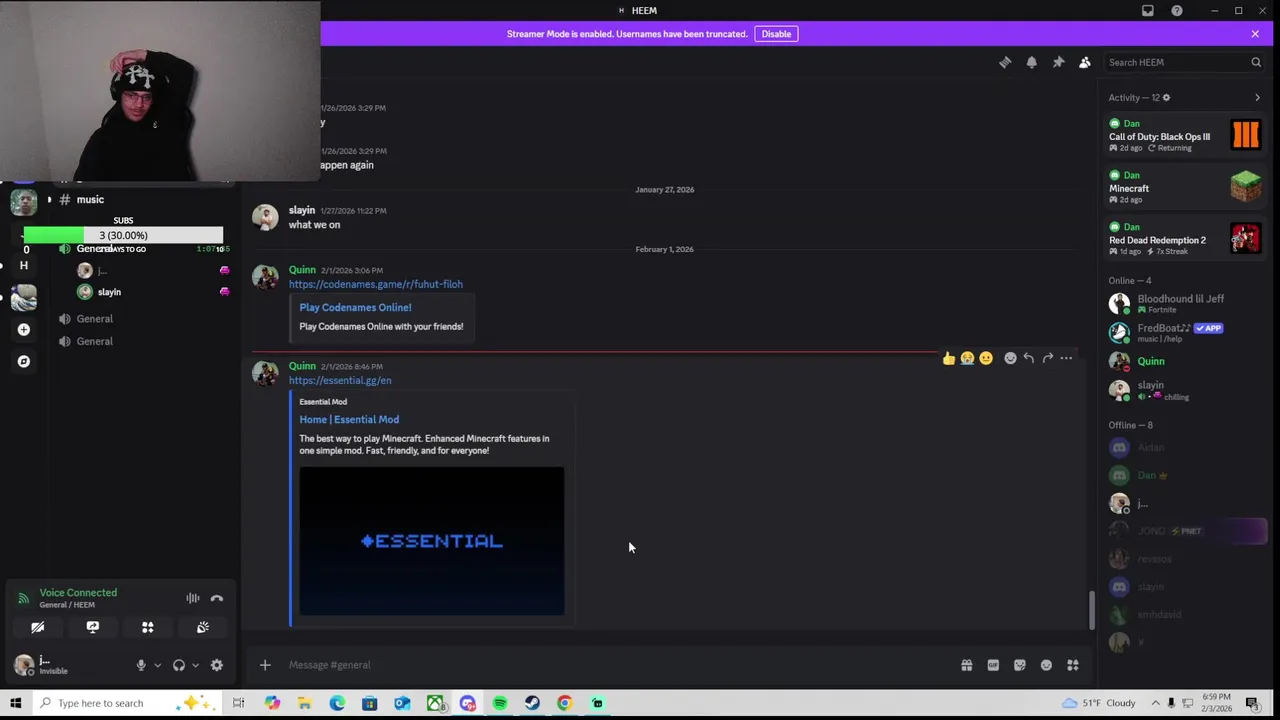The width and height of the screenshot is (1280, 720).
Task: Open More options on hovered message
Action: coord(1066,358)
